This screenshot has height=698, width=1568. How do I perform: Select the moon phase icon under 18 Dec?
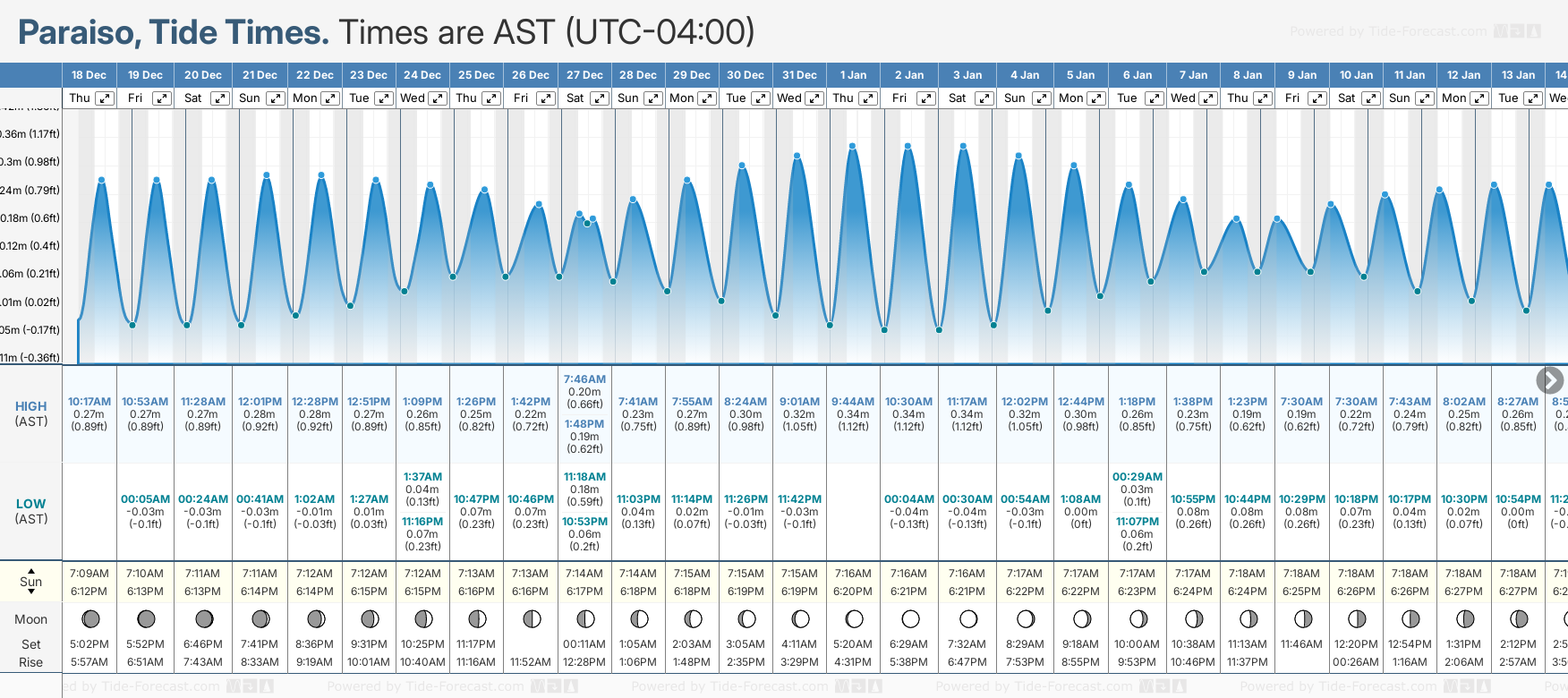click(89, 618)
